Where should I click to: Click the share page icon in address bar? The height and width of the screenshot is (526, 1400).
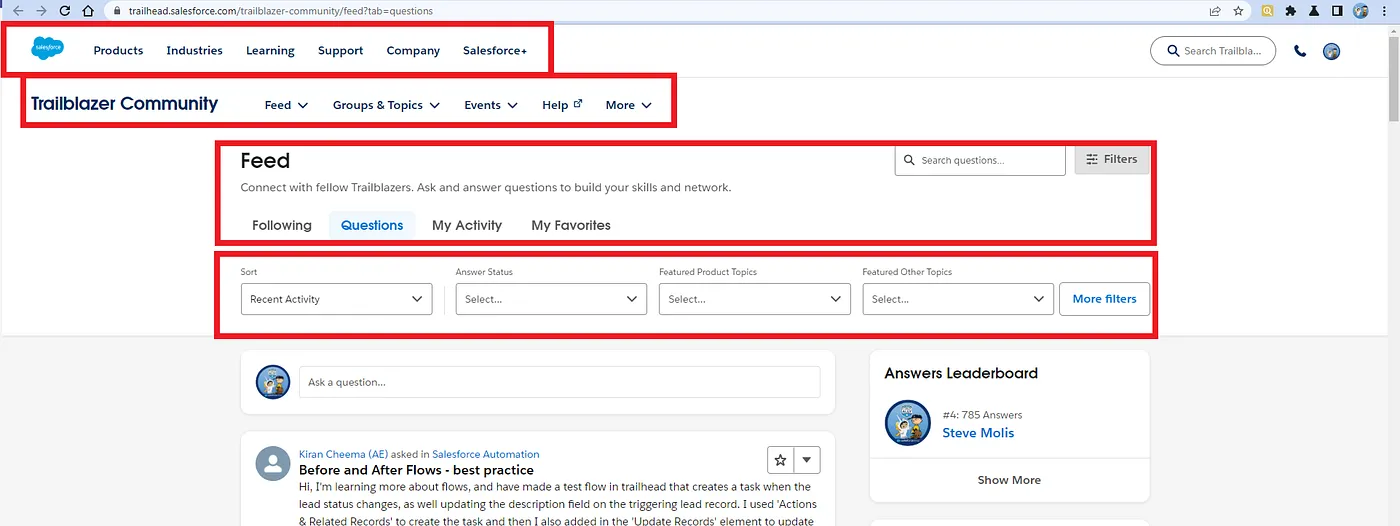[x=1214, y=11]
